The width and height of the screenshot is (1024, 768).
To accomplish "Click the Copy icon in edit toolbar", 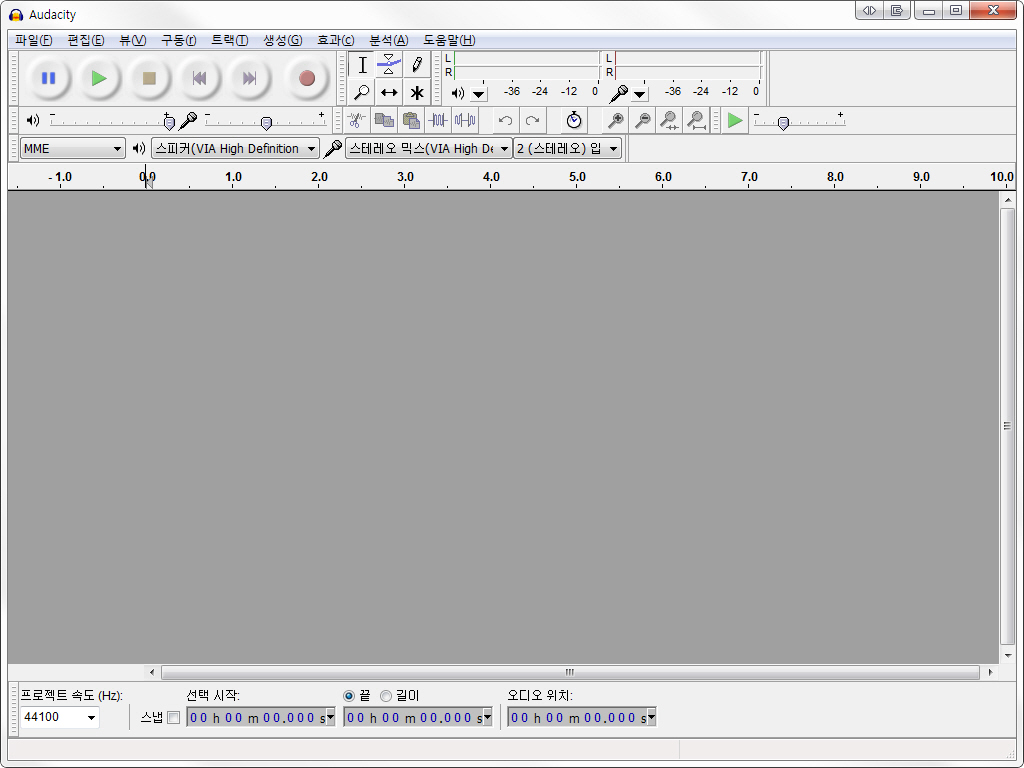I will coord(383,120).
